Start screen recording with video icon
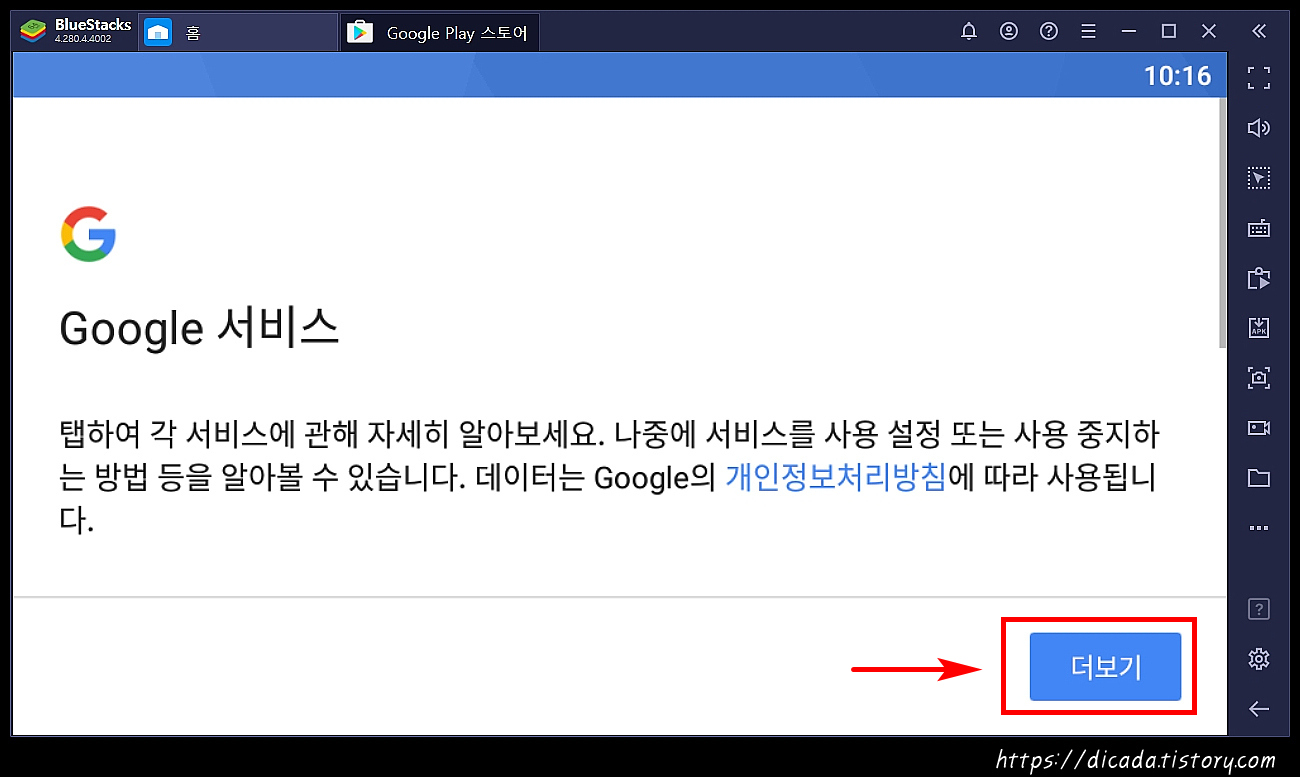The width and height of the screenshot is (1300, 777). 1259,428
